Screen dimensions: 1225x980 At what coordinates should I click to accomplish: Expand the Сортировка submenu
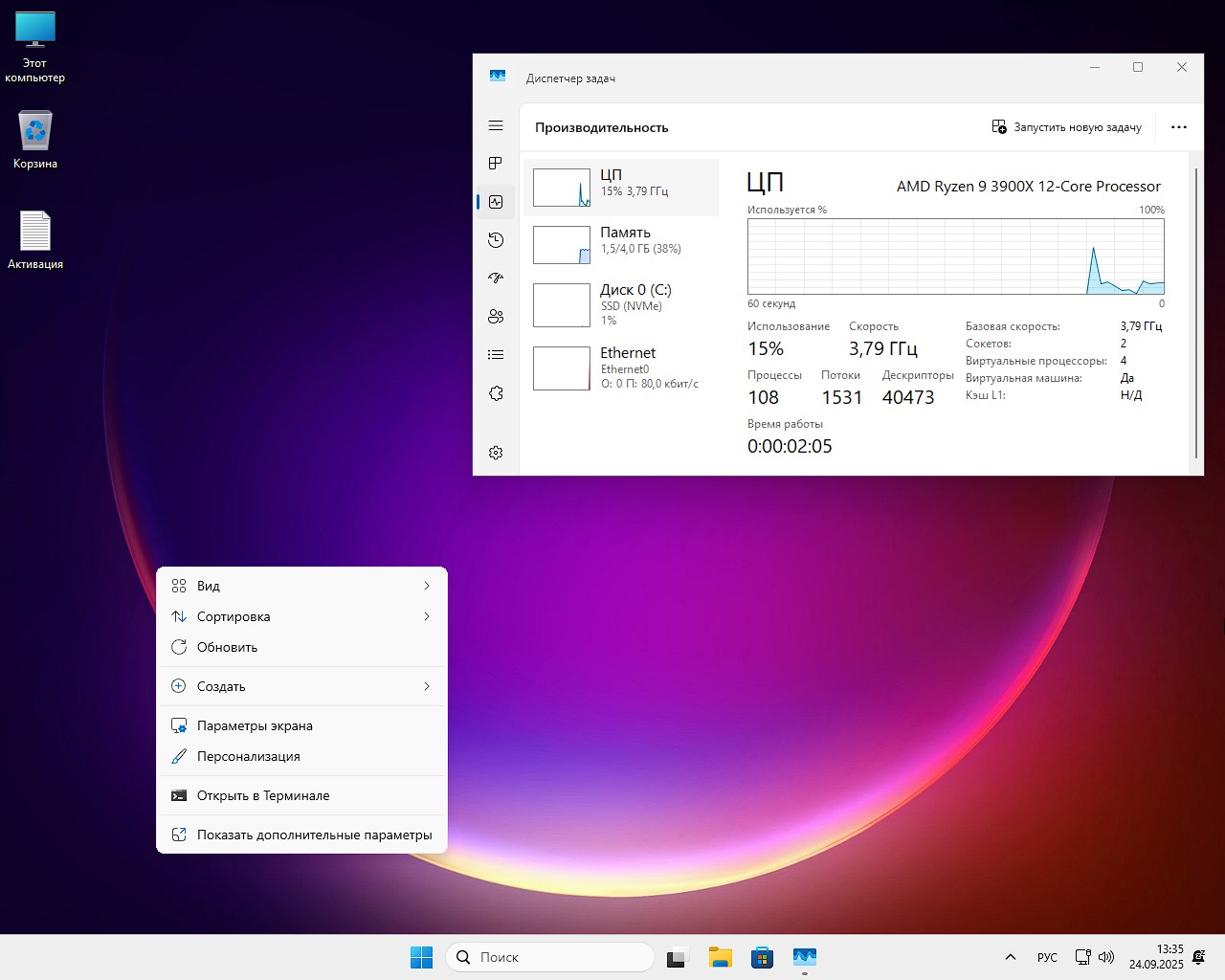click(301, 616)
